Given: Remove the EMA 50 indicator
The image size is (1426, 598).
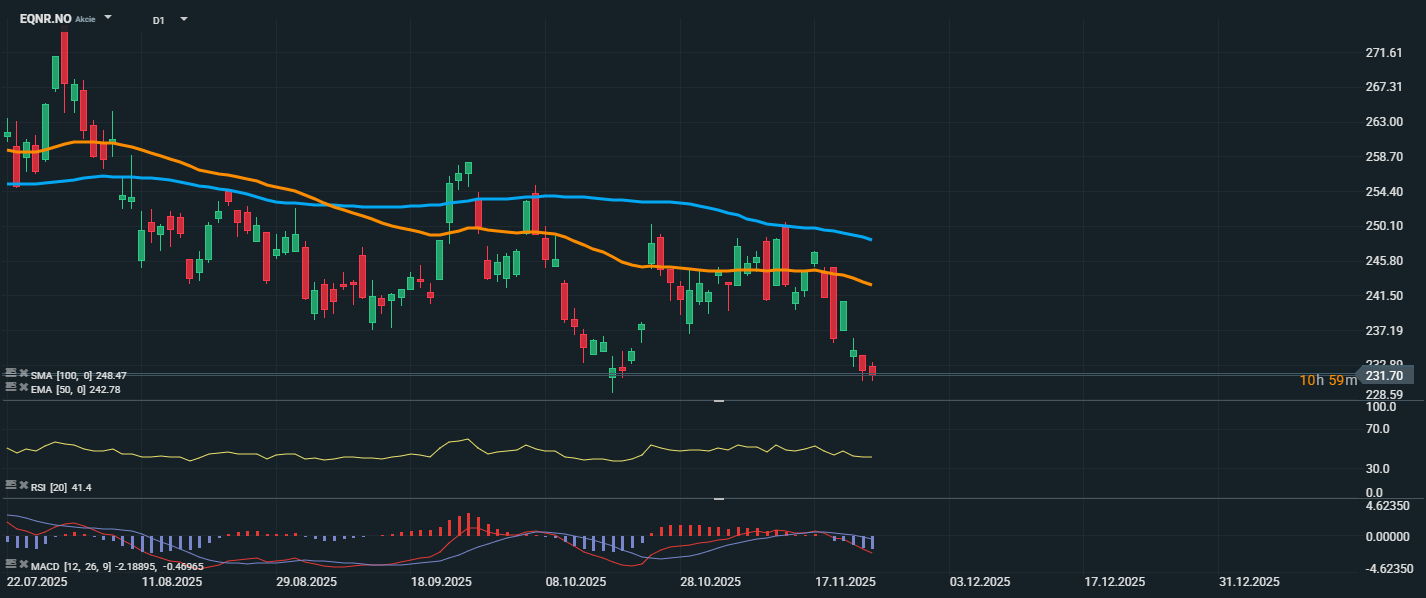Looking at the screenshot, I should coord(23,387).
